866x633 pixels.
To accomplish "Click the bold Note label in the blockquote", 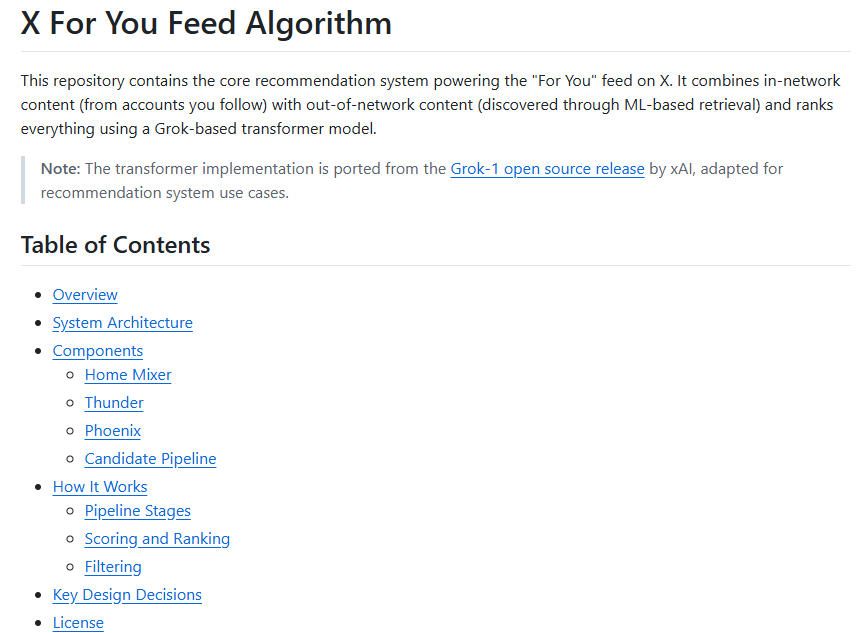I will pos(60,168).
